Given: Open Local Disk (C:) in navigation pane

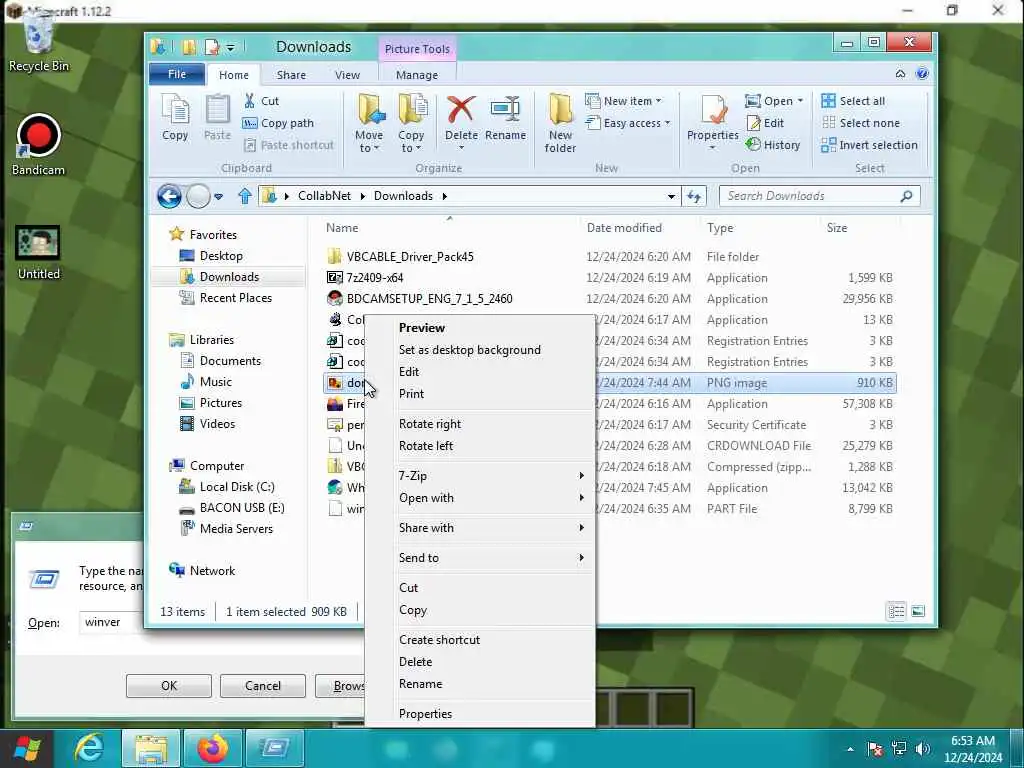Looking at the screenshot, I should tap(236, 487).
